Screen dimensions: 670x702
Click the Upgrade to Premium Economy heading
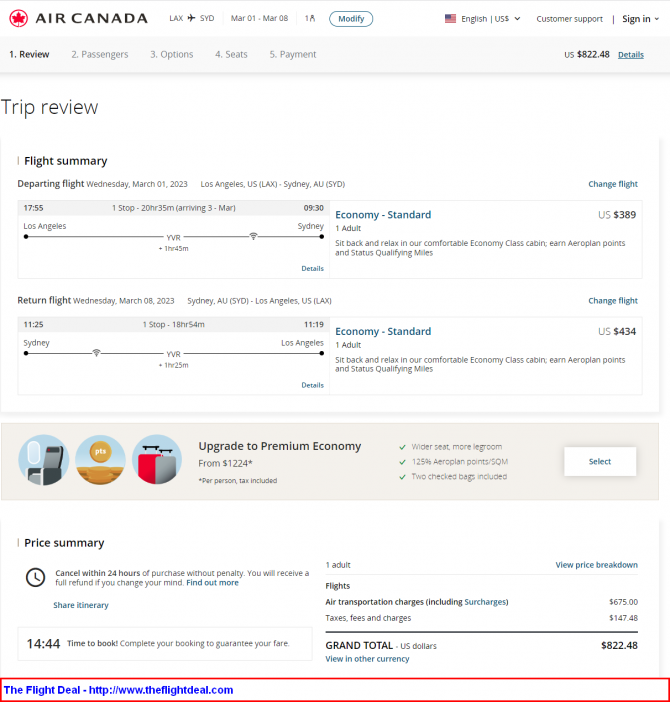pos(280,446)
